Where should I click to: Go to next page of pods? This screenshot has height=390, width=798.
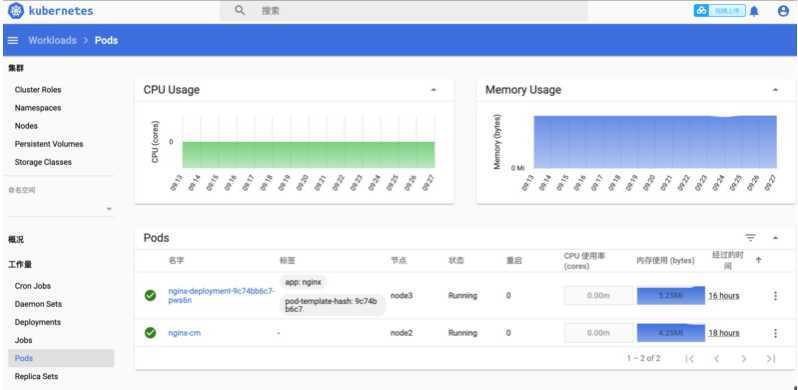pyautogui.click(x=744, y=358)
